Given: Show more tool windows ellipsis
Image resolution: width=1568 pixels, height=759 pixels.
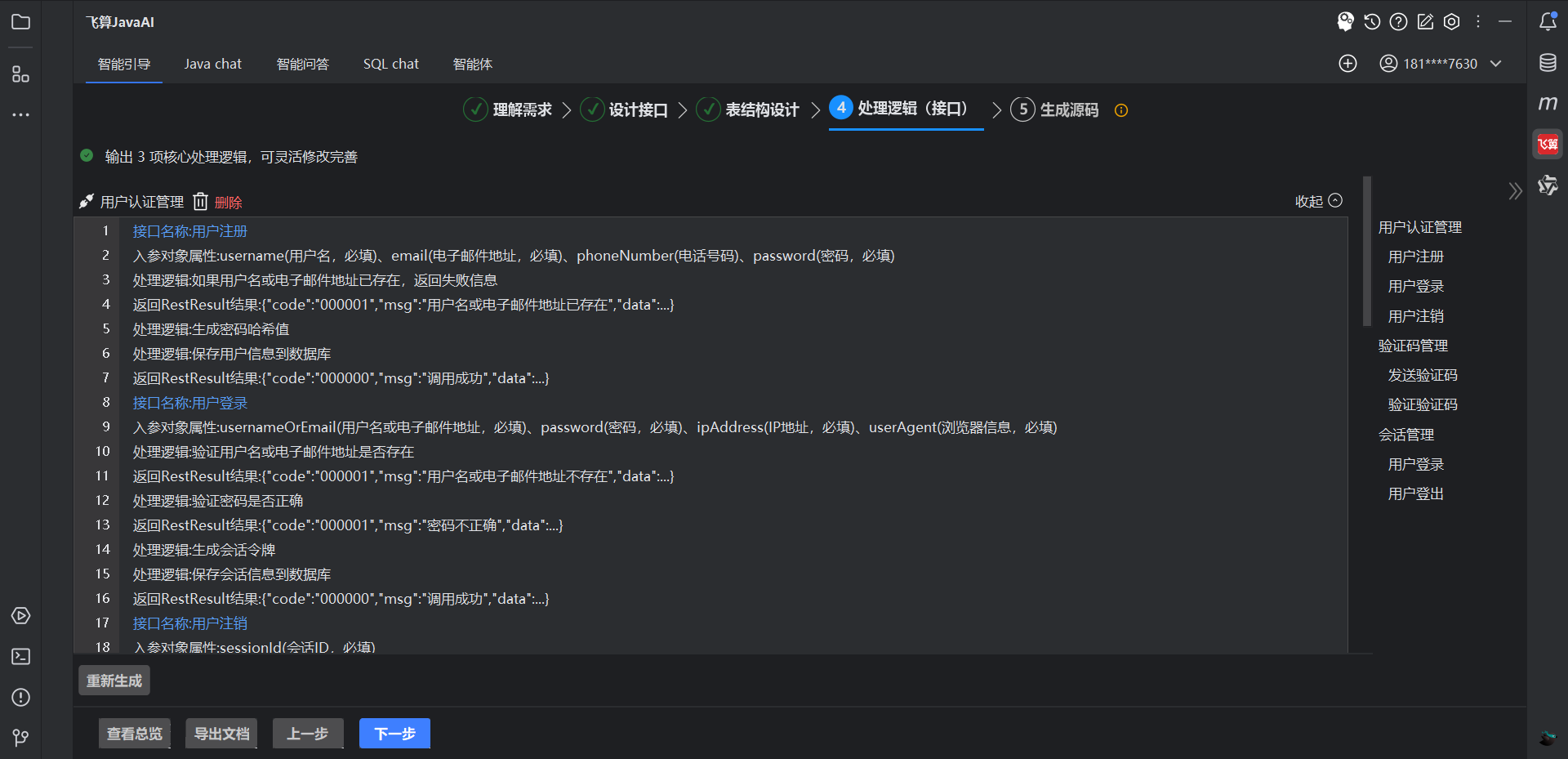Looking at the screenshot, I should pyautogui.click(x=21, y=115).
